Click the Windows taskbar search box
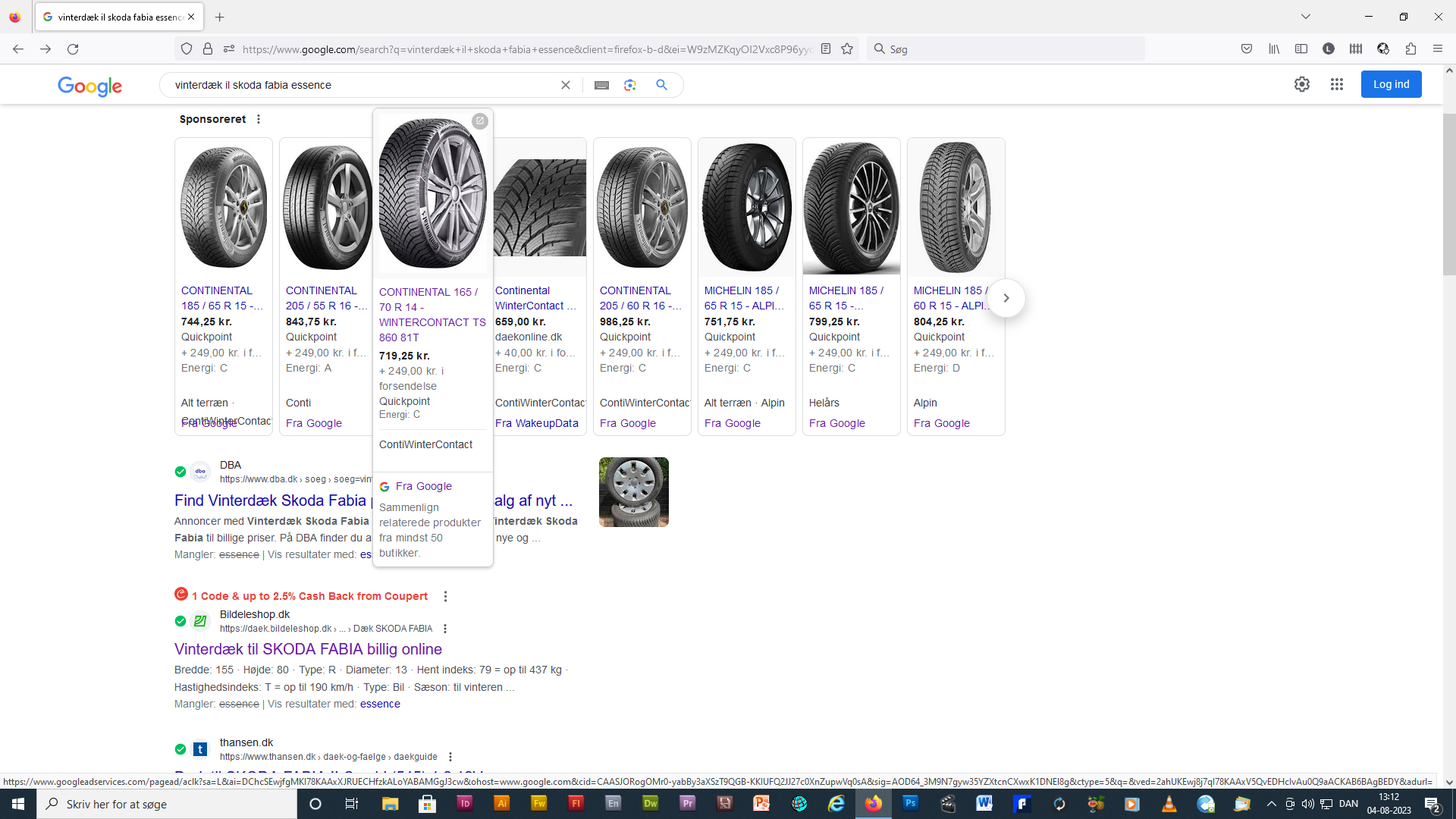1456x819 pixels. pyautogui.click(x=167, y=804)
